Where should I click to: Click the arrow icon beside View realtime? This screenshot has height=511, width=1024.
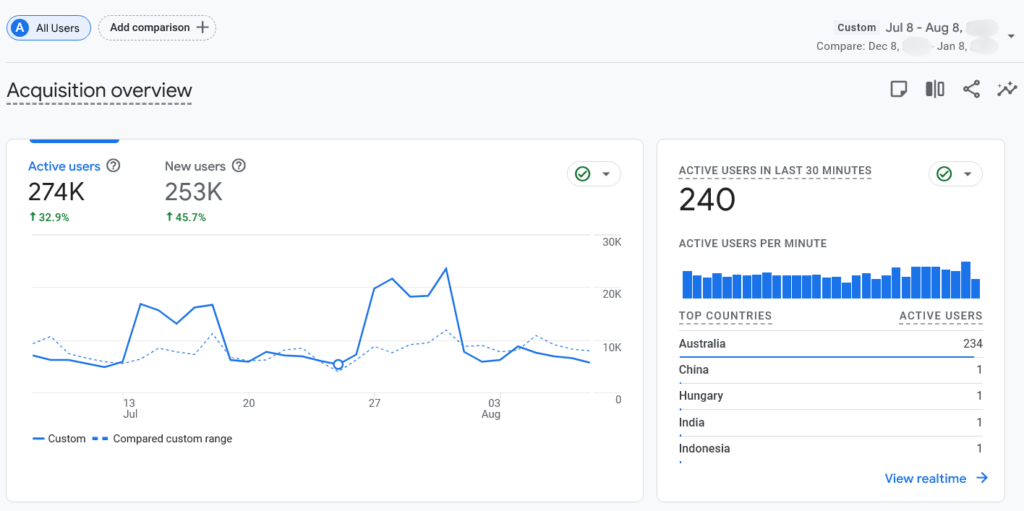(982, 478)
